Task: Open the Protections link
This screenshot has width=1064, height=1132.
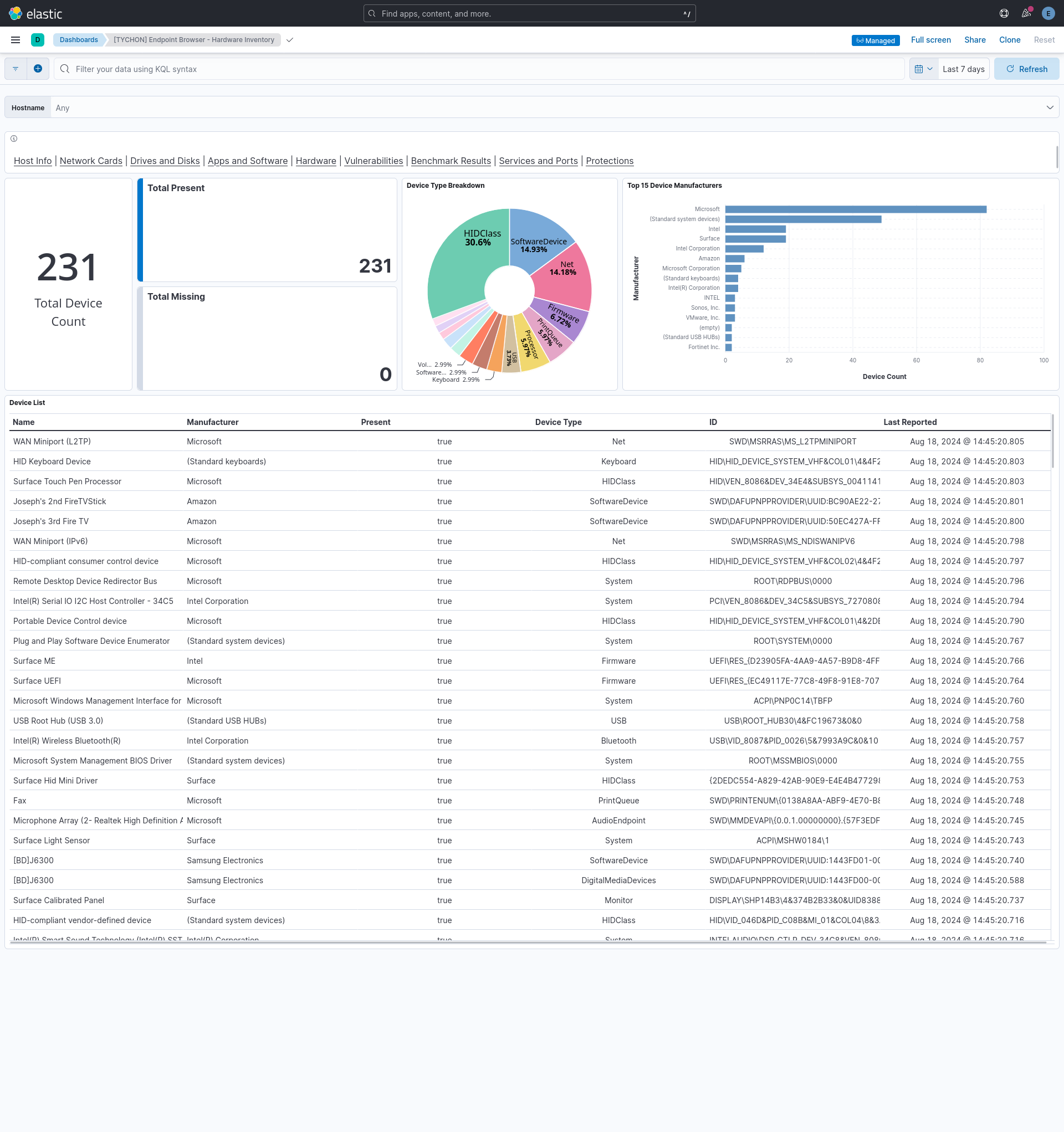Action: click(x=610, y=161)
